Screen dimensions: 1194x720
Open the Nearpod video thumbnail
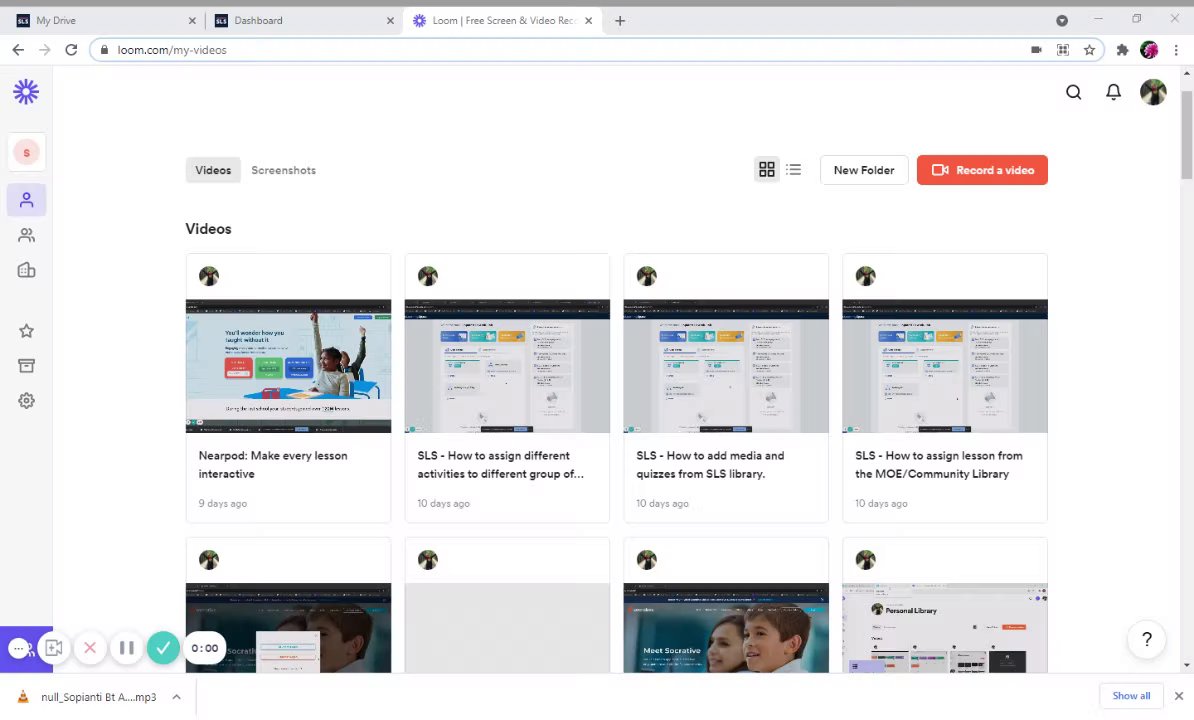point(289,365)
